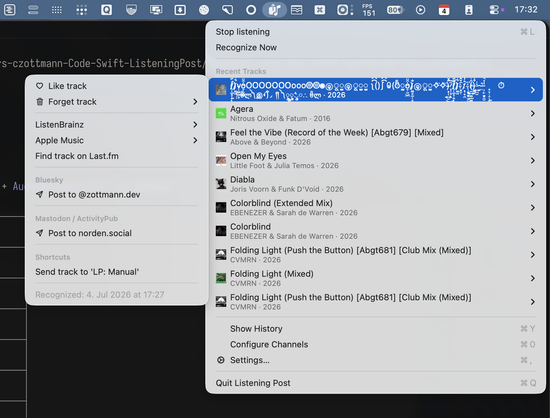The height and width of the screenshot is (418, 550).
Task: Open the calendar icon in menu bar
Action: pos(444,10)
